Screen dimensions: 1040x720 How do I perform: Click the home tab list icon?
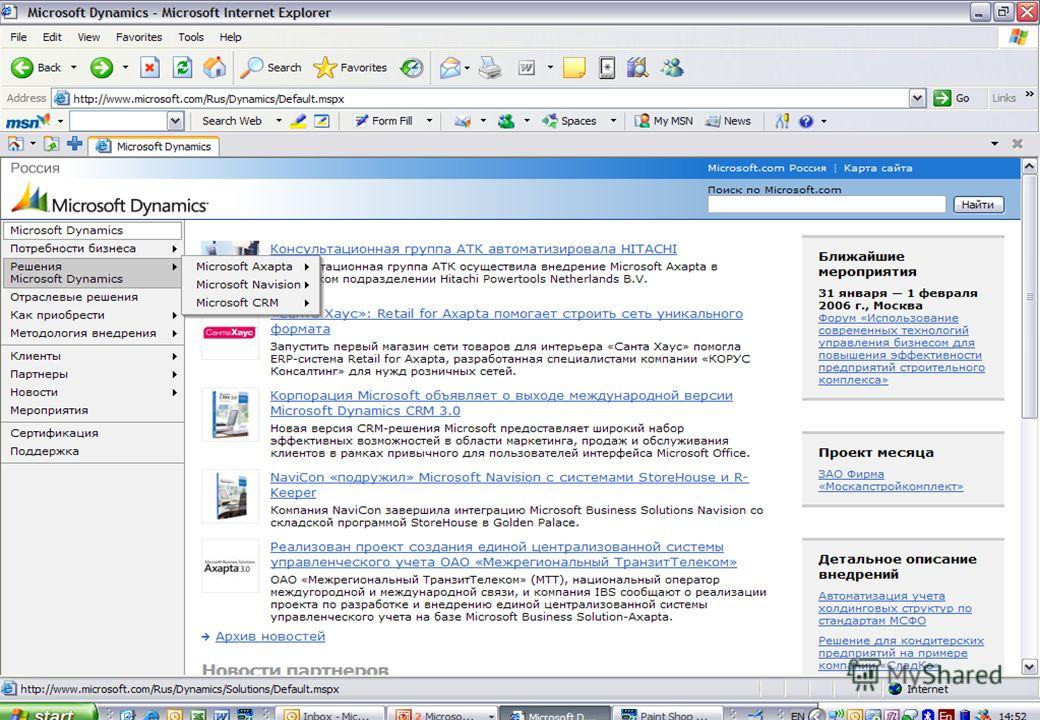pos(15,143)
